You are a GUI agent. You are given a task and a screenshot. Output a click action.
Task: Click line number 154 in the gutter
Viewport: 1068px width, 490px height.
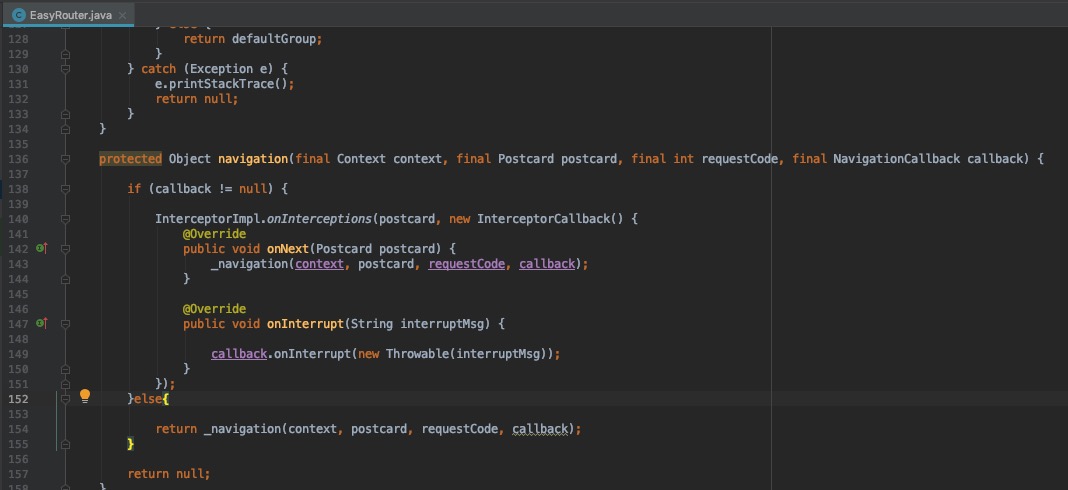pyautogui.click(x=18, y=429)
